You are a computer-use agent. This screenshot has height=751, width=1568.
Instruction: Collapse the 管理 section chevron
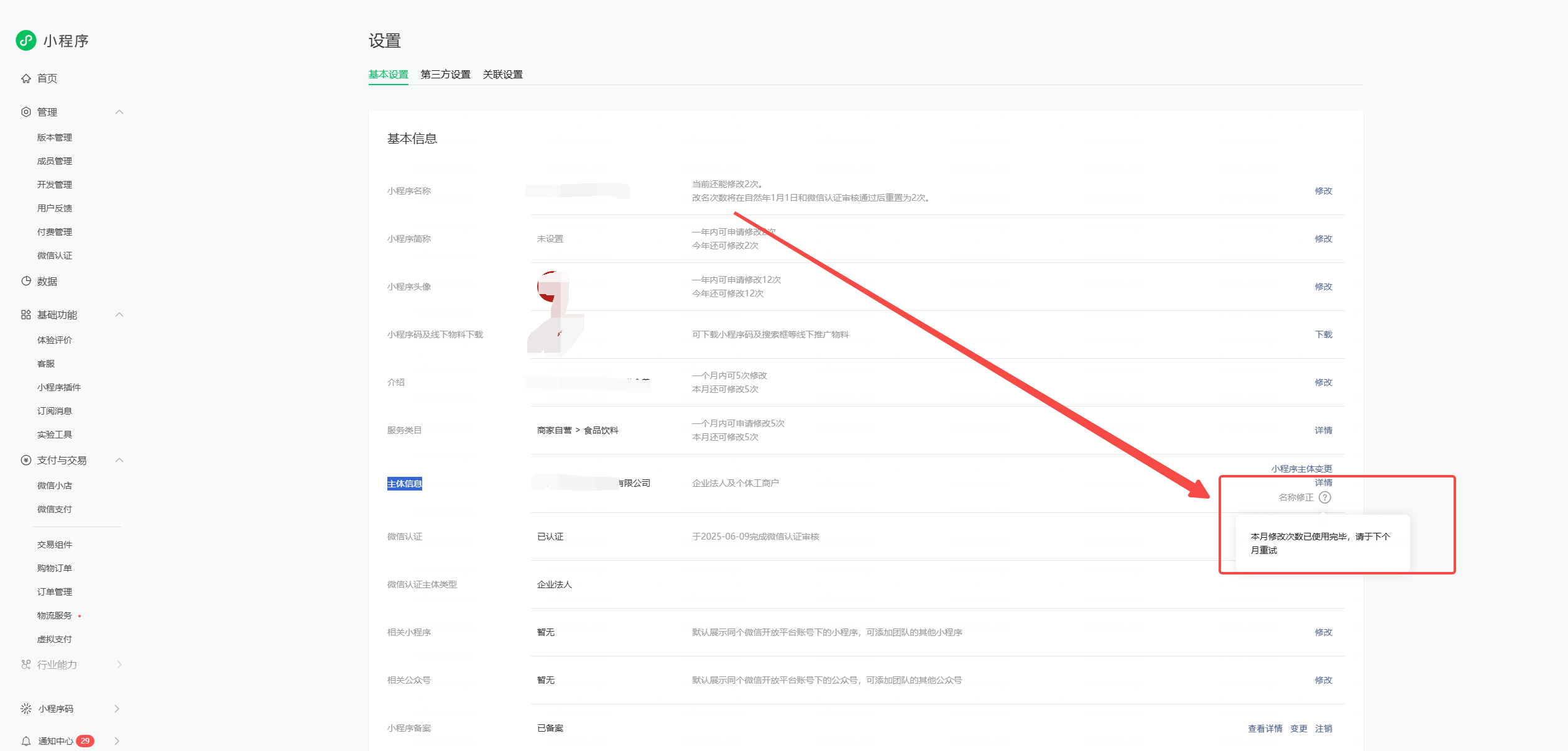coord(119,112)
